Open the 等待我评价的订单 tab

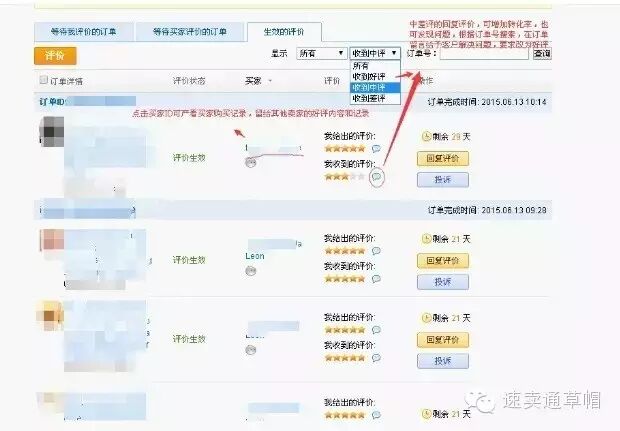pos(83,32)
